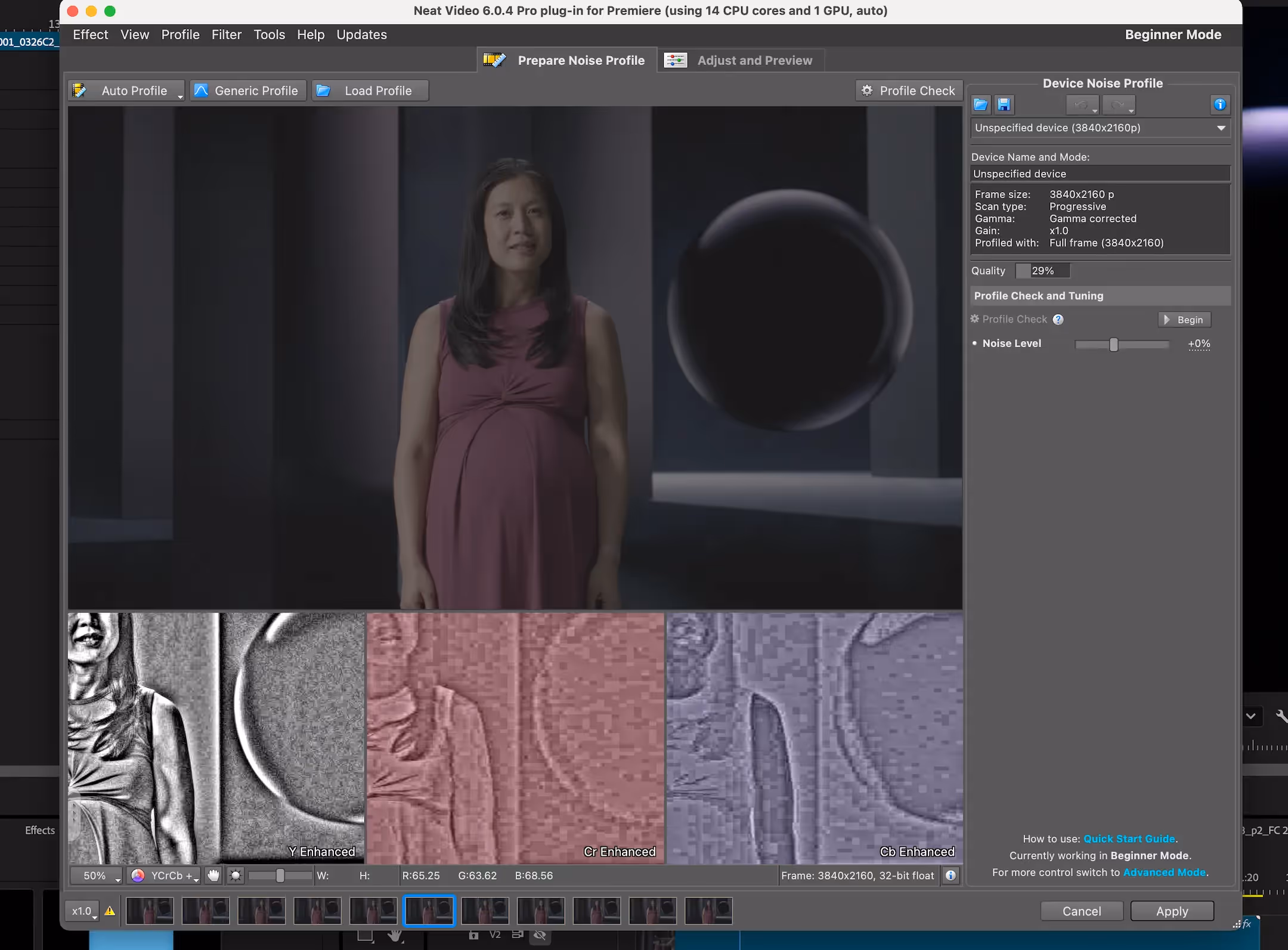Click the brightness sun icon in viewer toolbar

click(236, 875)
